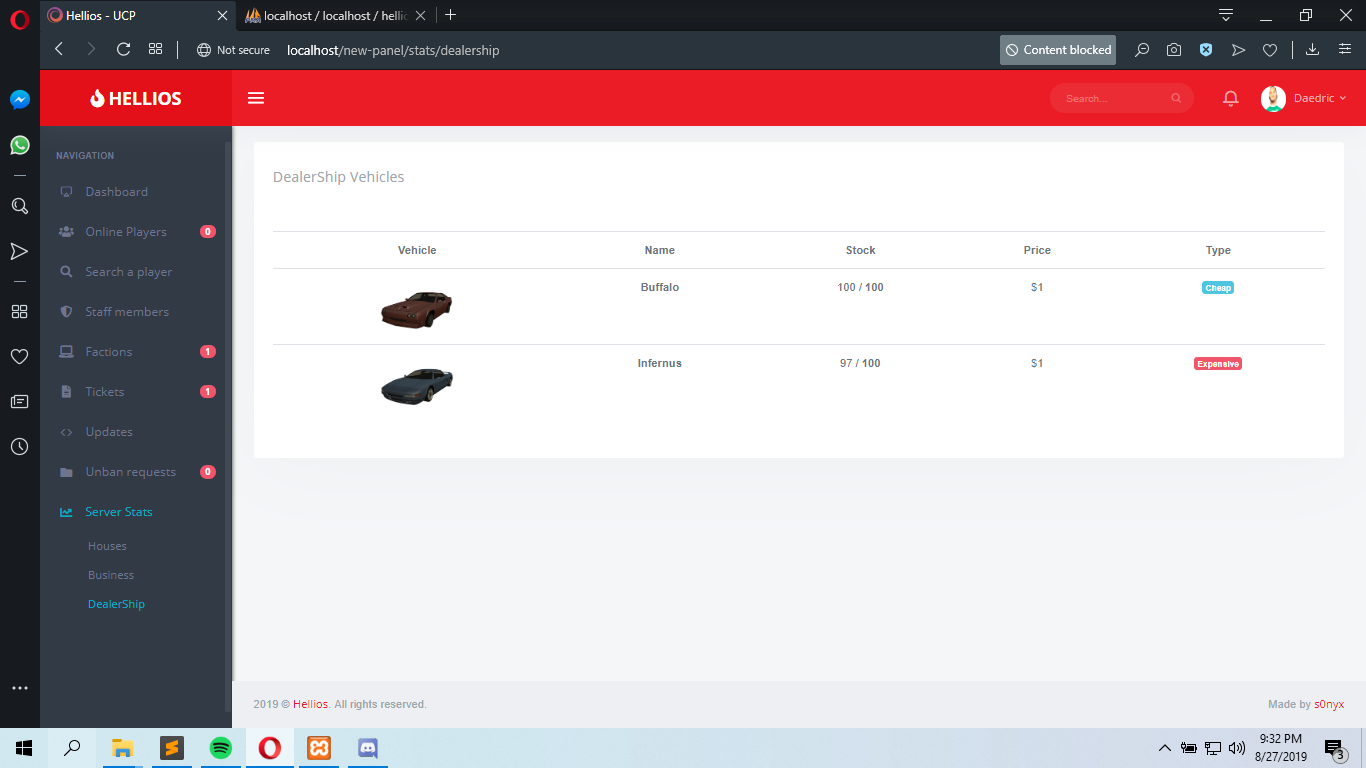Click the search magnifier in panel header
Viewport: 1366px width, 768px height.
click(x=1176, y=98)
